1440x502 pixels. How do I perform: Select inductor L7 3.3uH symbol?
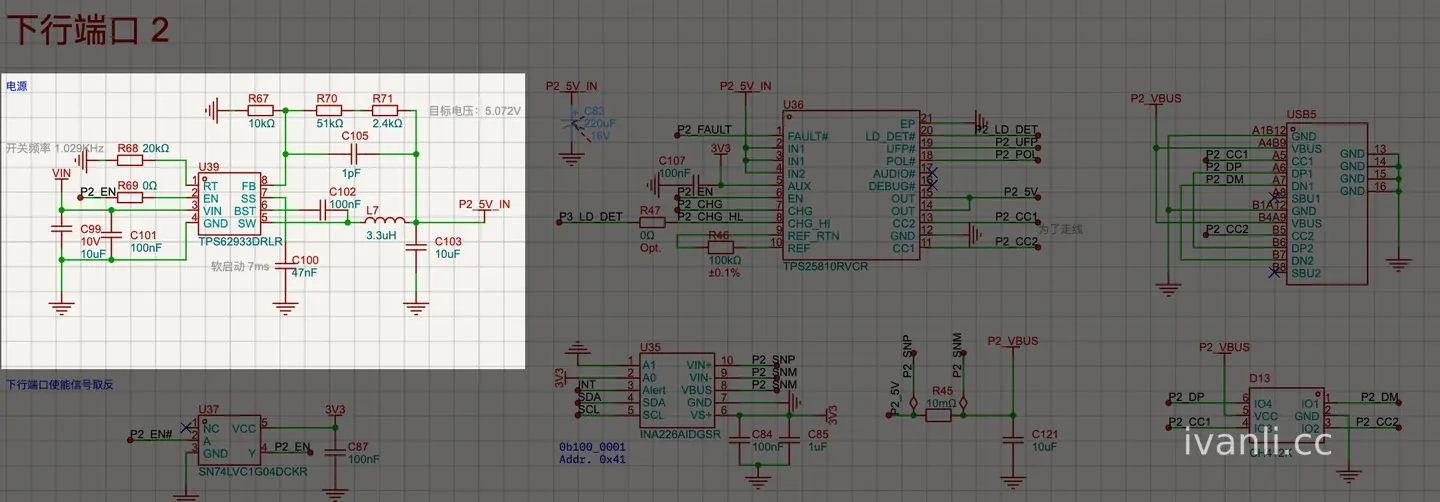[x=384, y=220]
